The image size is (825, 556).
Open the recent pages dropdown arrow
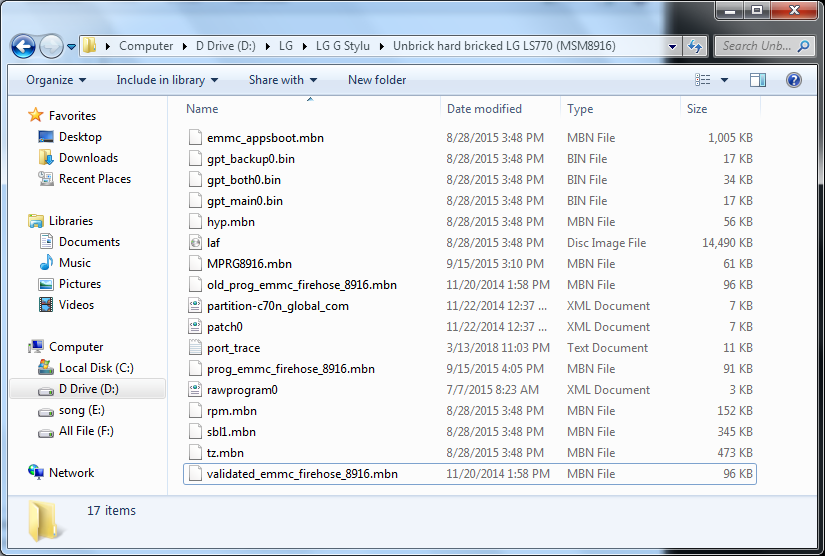point(72,47)
